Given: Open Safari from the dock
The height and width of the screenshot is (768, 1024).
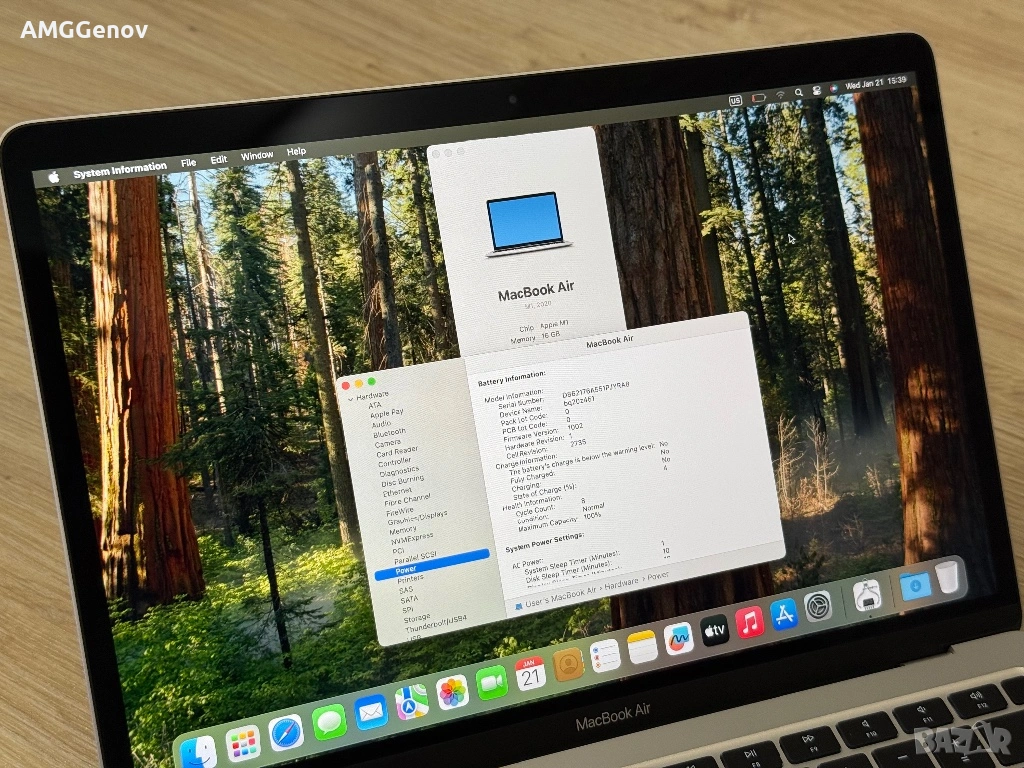Looking at the screenshot, I should click(286, 733).
